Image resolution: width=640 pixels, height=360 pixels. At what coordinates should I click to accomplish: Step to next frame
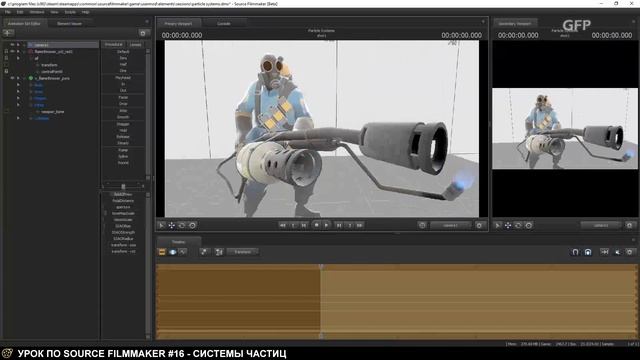pos(339,225)
